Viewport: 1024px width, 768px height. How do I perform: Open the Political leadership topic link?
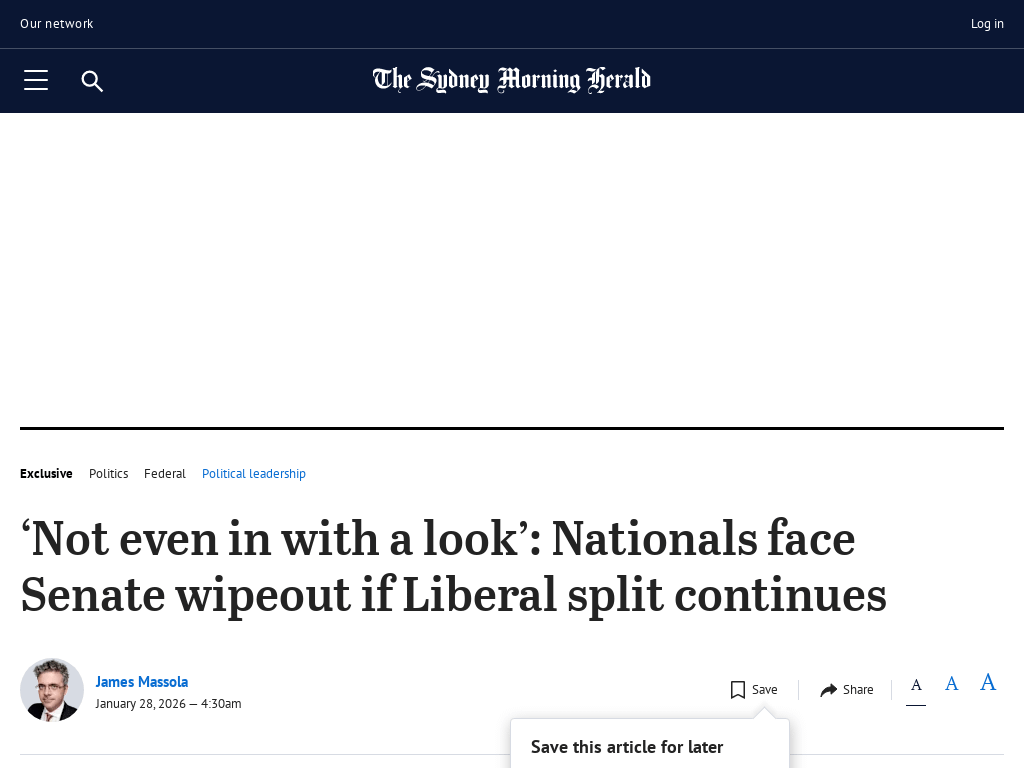[x=254, y=474]
